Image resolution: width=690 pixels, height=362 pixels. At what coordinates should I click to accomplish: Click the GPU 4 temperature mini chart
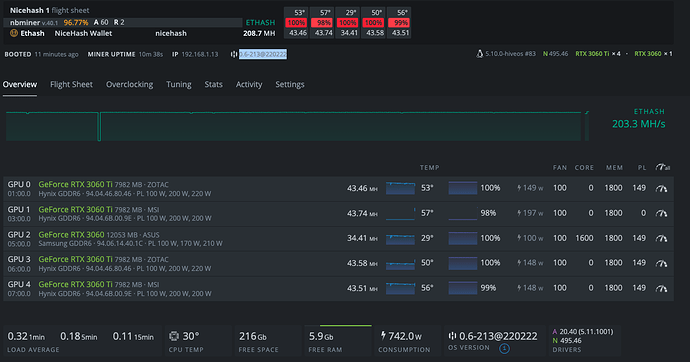tap(400, 288)
